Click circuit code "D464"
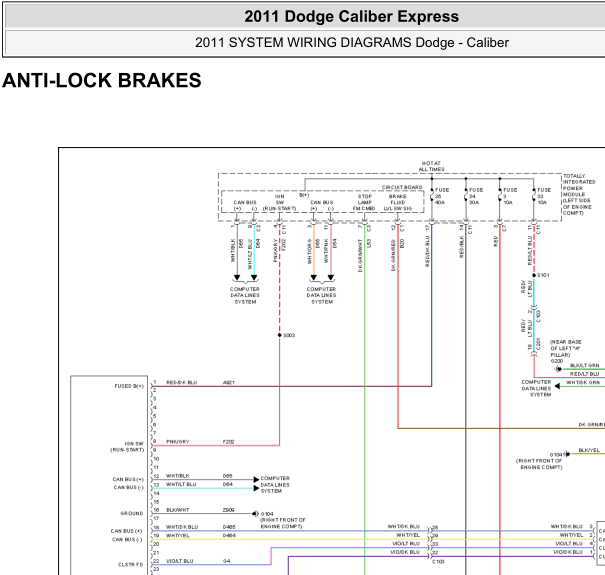605x575 pixels. (229, 535)
